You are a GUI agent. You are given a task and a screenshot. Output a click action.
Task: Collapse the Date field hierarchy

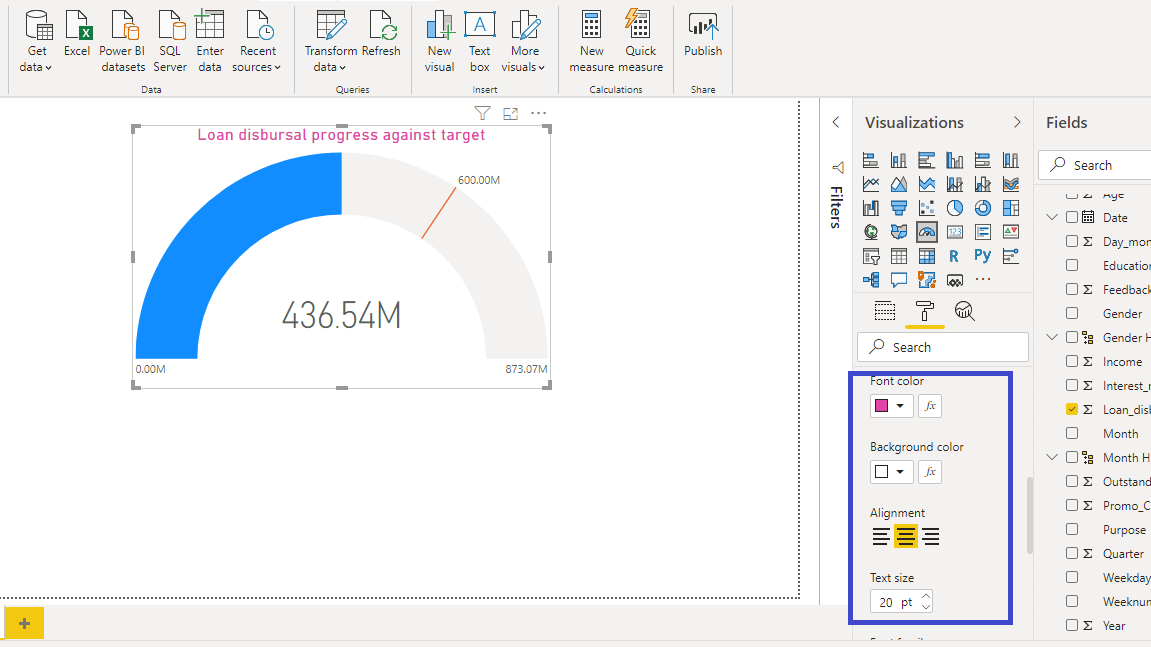pyautogui.click(x=1052, y=217)
